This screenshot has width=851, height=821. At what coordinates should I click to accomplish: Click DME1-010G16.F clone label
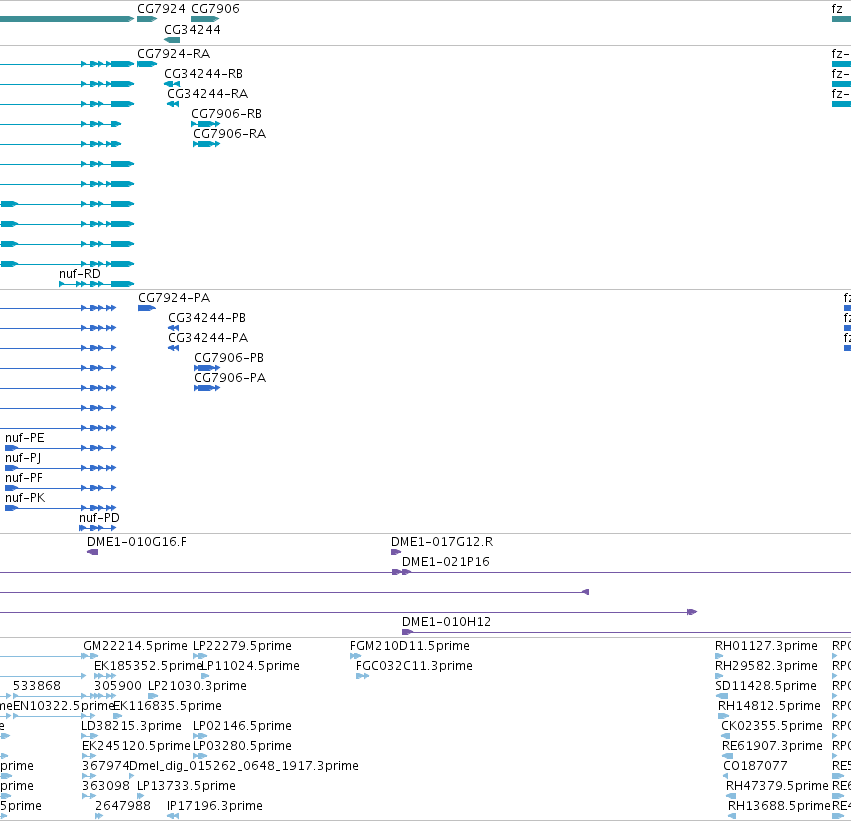[x=137, y=542]
